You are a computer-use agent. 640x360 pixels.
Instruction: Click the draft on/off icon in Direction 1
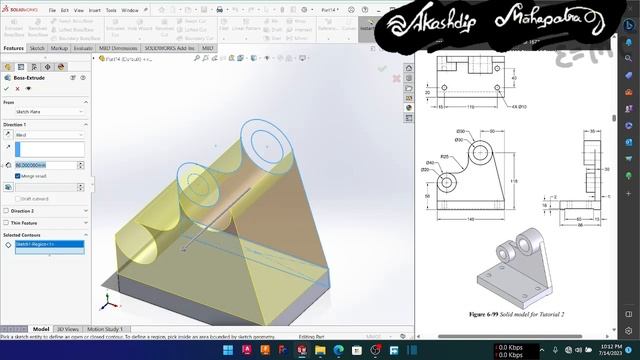(8, 187)
